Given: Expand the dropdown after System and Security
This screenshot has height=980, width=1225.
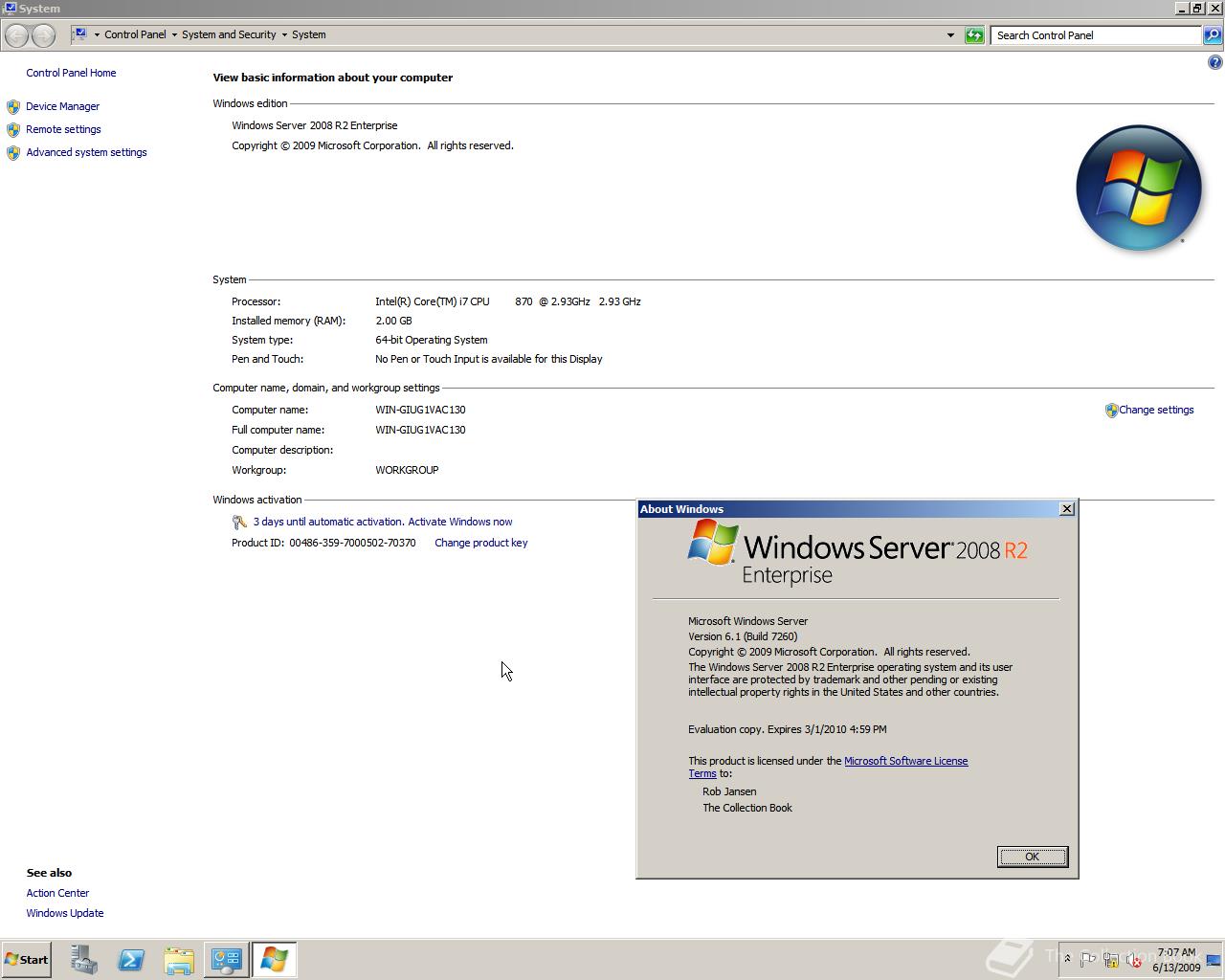Looking at the screenshot, I should pos(284,34).
